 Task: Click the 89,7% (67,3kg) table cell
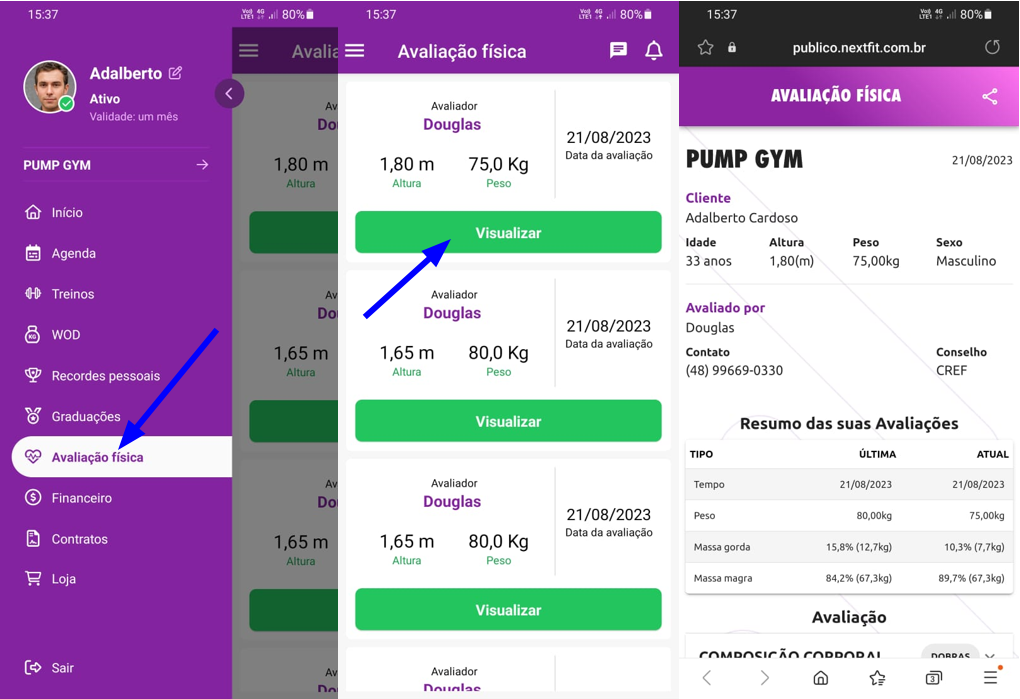(971, 578)
